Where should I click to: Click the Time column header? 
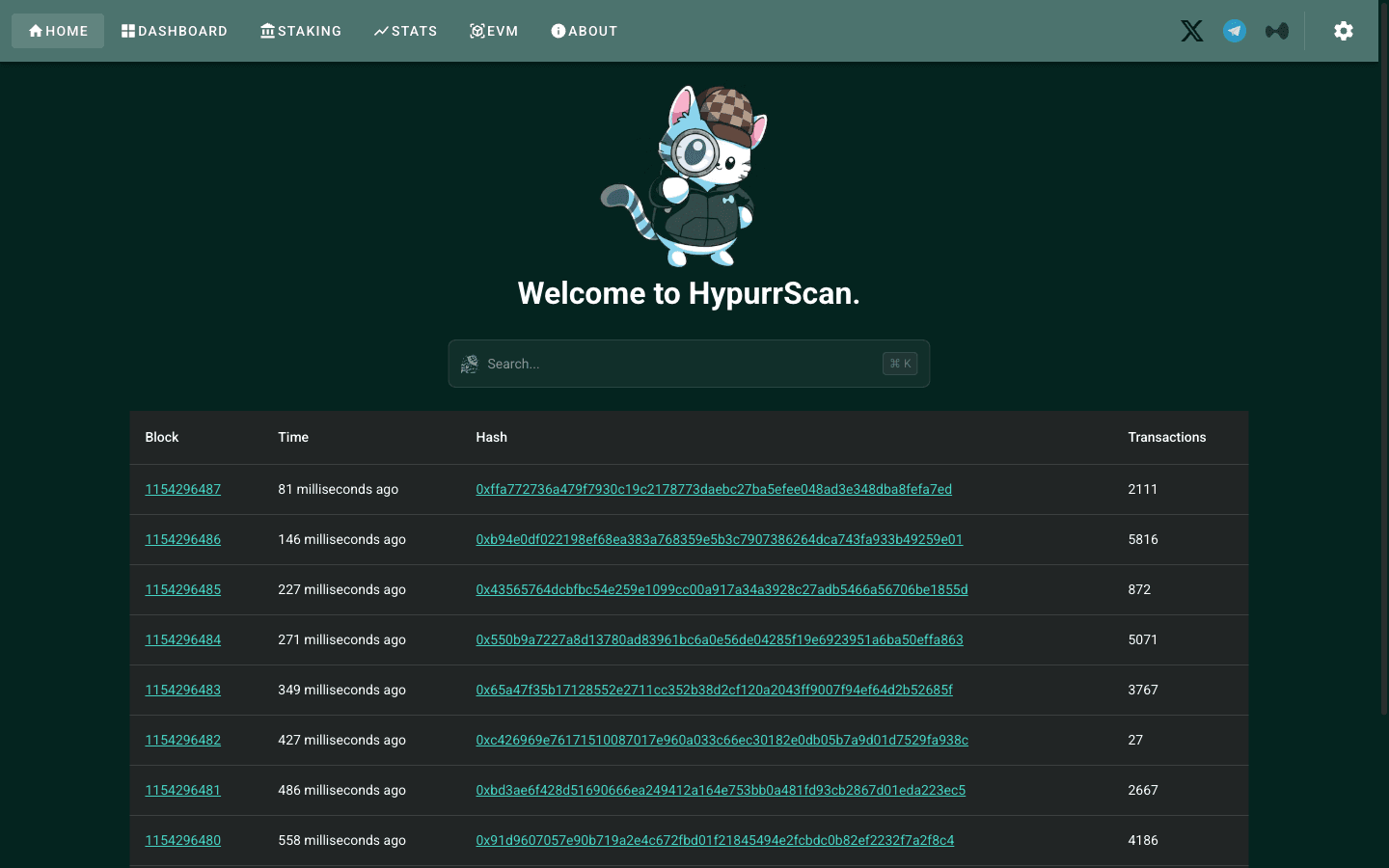point(293,437)
